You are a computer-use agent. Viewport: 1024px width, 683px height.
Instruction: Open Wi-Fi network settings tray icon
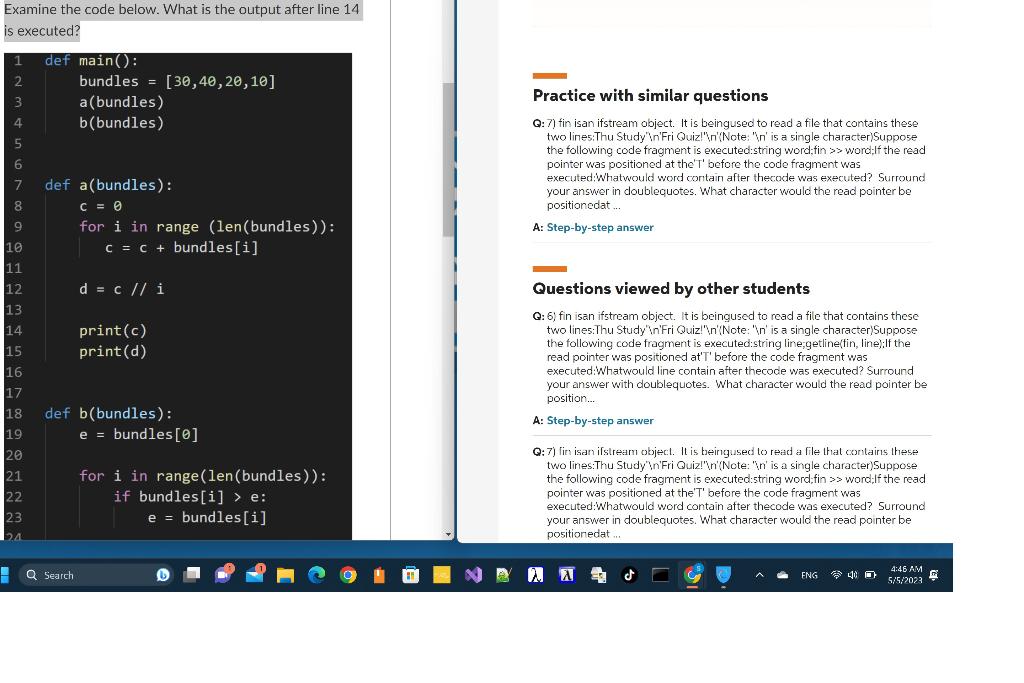click(836, 575)
